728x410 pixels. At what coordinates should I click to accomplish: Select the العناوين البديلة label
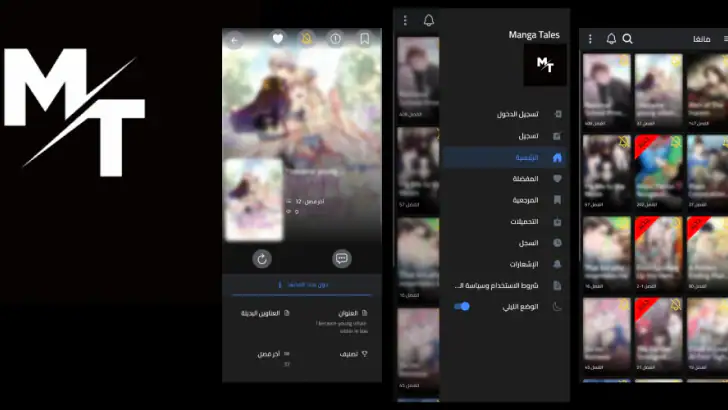pos(260,313)
